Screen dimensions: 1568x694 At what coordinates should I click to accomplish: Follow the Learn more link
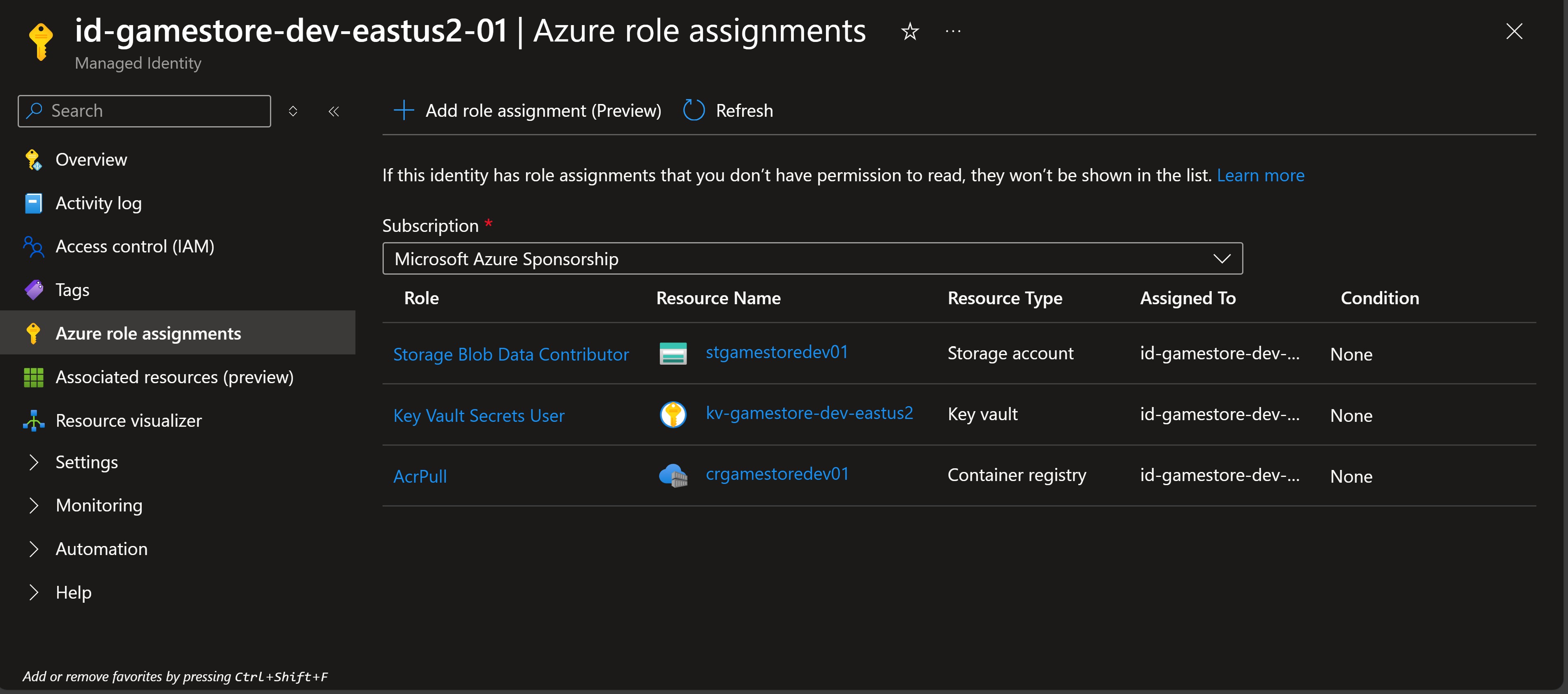click(x=1260, y=176)
